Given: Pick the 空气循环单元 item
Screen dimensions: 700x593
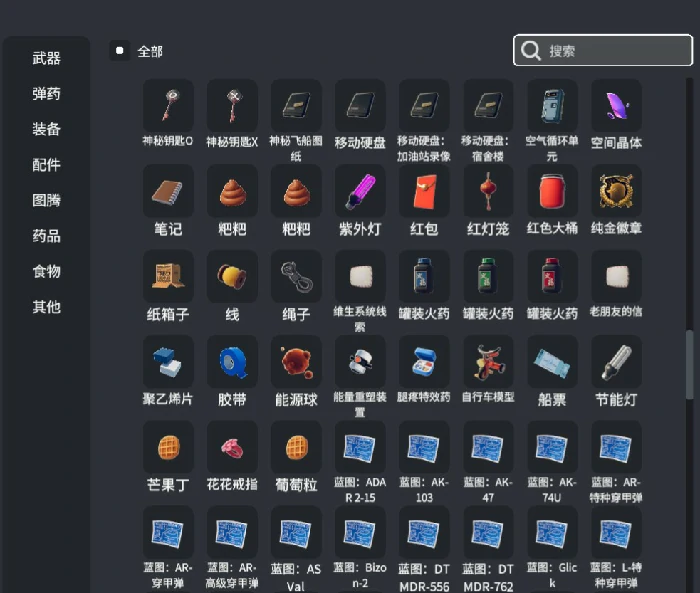Looking at the screenshot, I should [552, 106].
